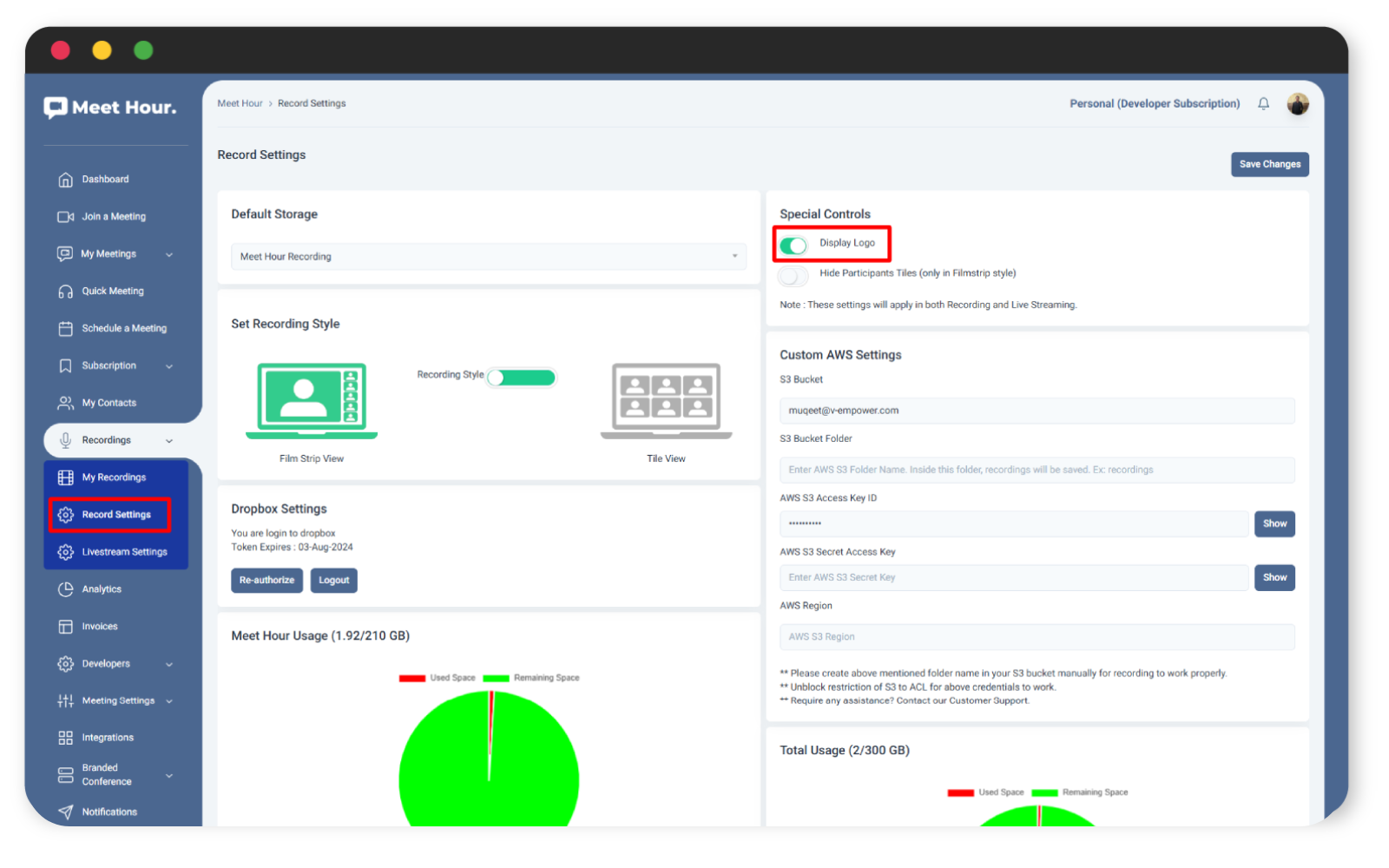
Task: Click the Quick Meeting headphones icon
Action: 65,292
